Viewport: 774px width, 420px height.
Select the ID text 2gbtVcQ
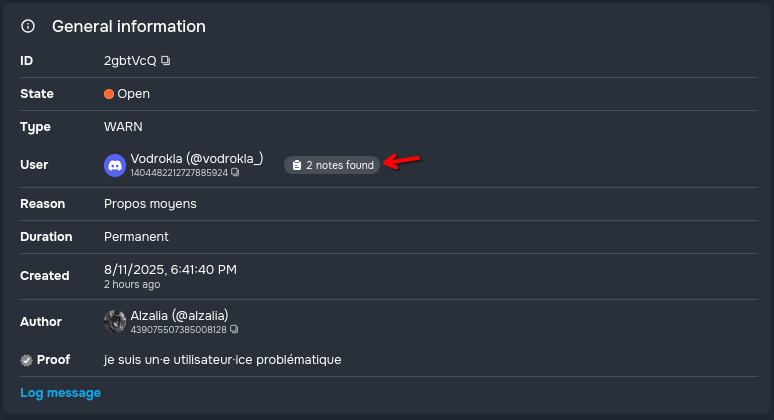tap(131, 61)
